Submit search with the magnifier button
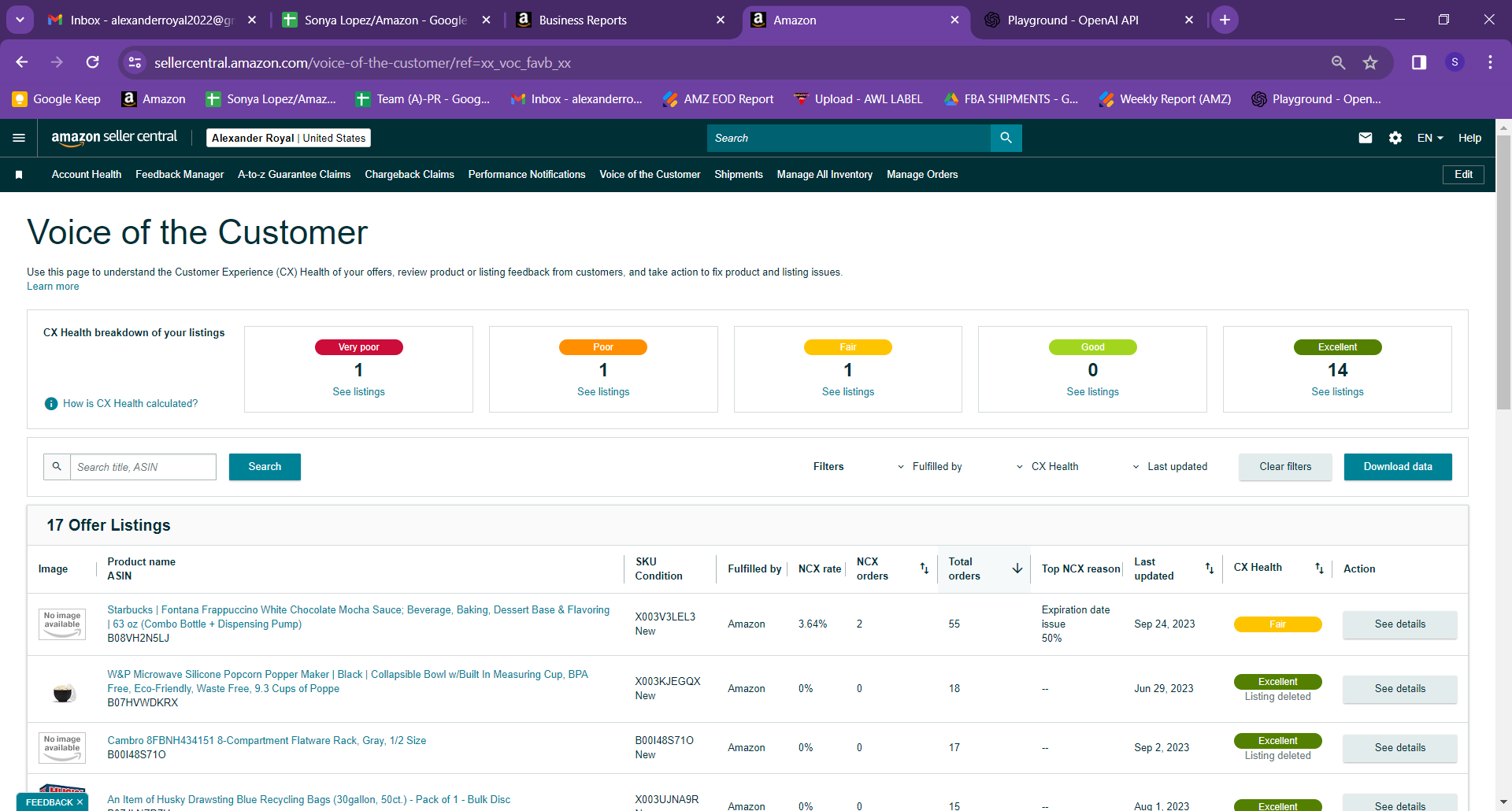Screen dimensions: 1512x811 tap(1006, 138)
